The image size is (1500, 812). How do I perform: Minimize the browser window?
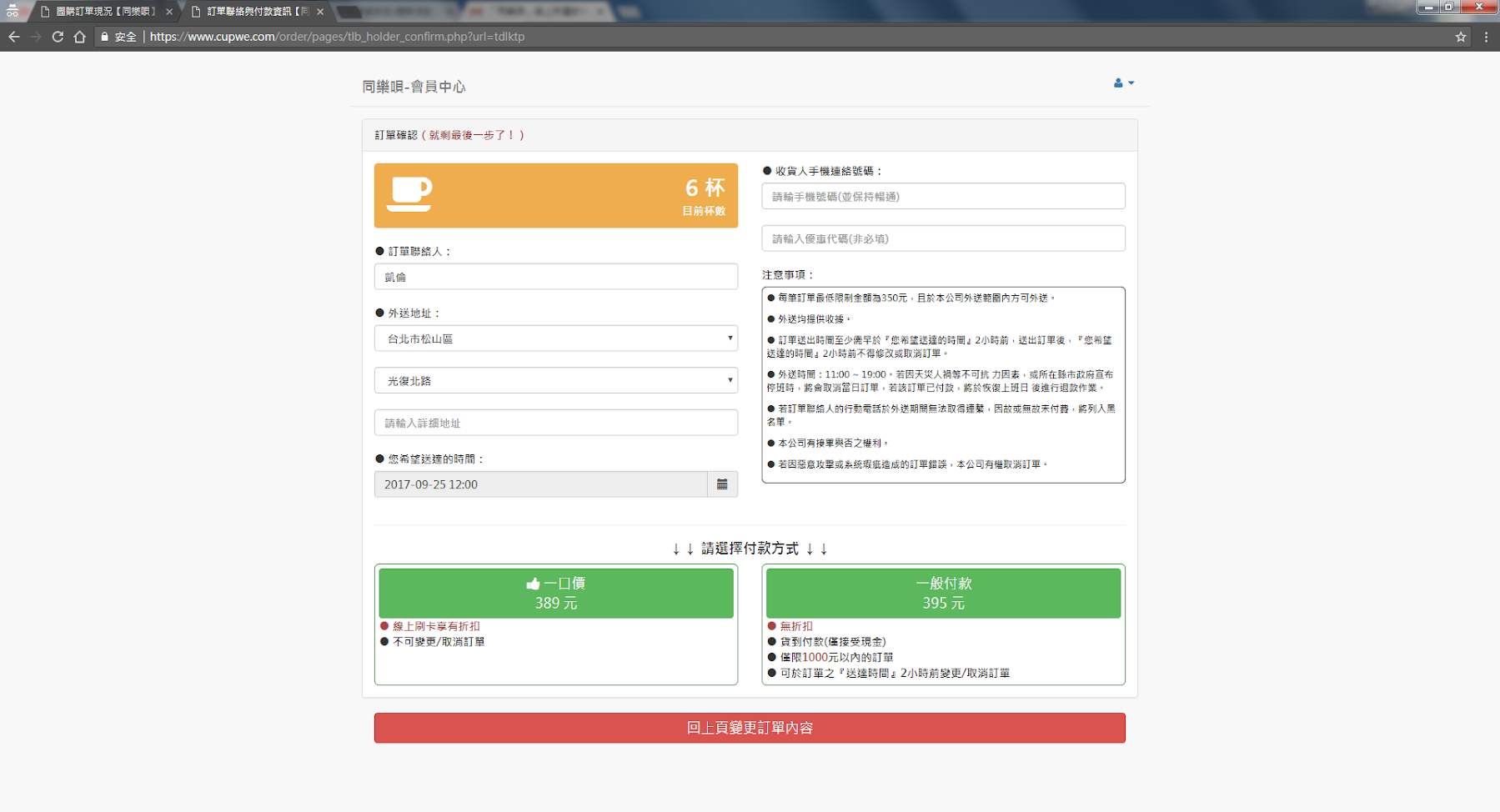(x=1428, y=7)
